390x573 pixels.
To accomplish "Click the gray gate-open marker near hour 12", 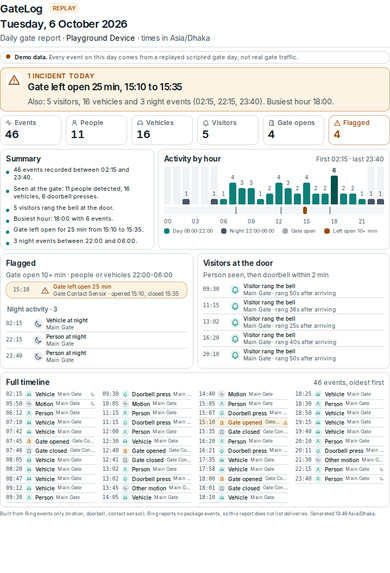I will (x=281, y=210).
